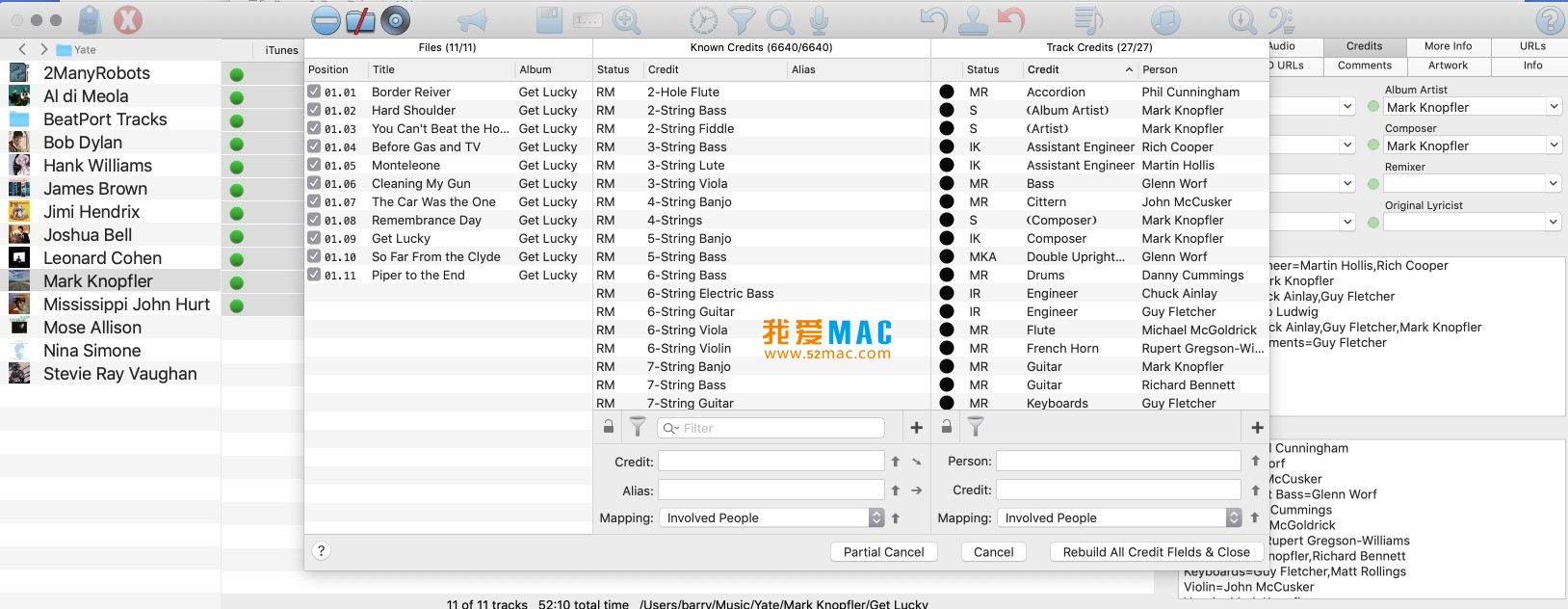Click the stamp toolbar icon

click(973, 20)
